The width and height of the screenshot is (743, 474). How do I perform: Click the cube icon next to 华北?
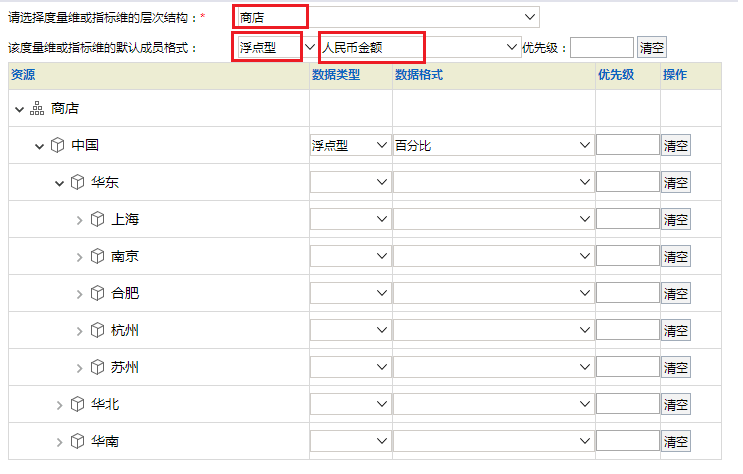(77, 404)
